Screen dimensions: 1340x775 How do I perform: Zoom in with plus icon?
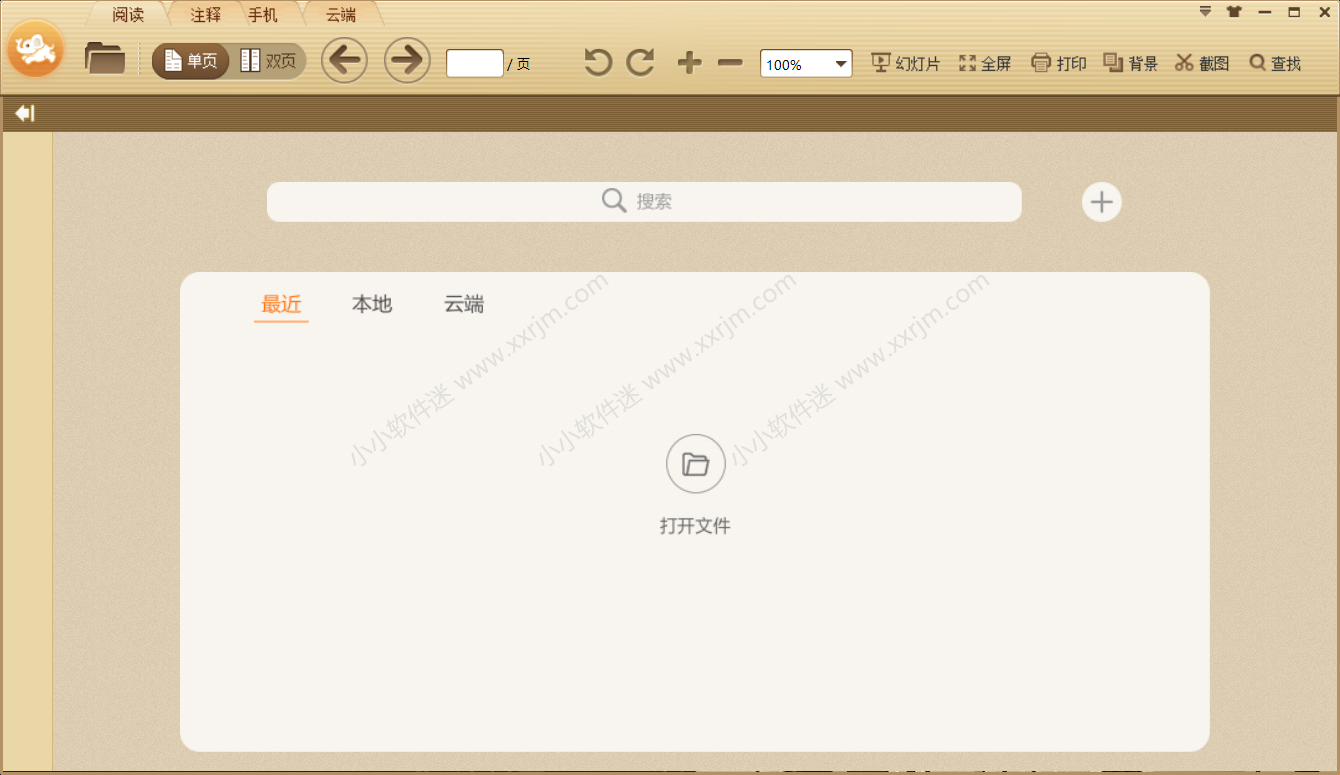pyautogui.click(x=689, y=63)
